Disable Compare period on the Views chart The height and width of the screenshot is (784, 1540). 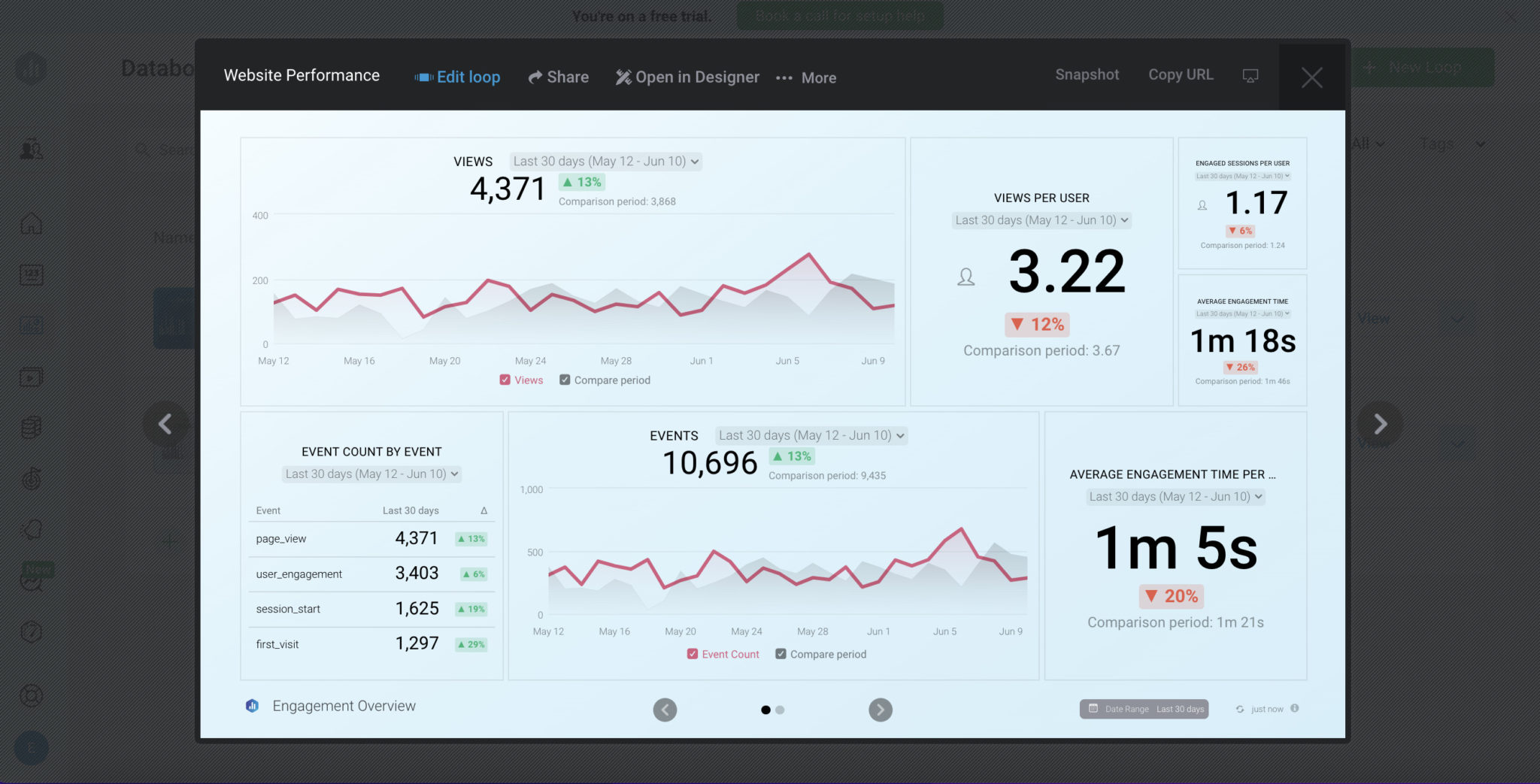[565, 380]
